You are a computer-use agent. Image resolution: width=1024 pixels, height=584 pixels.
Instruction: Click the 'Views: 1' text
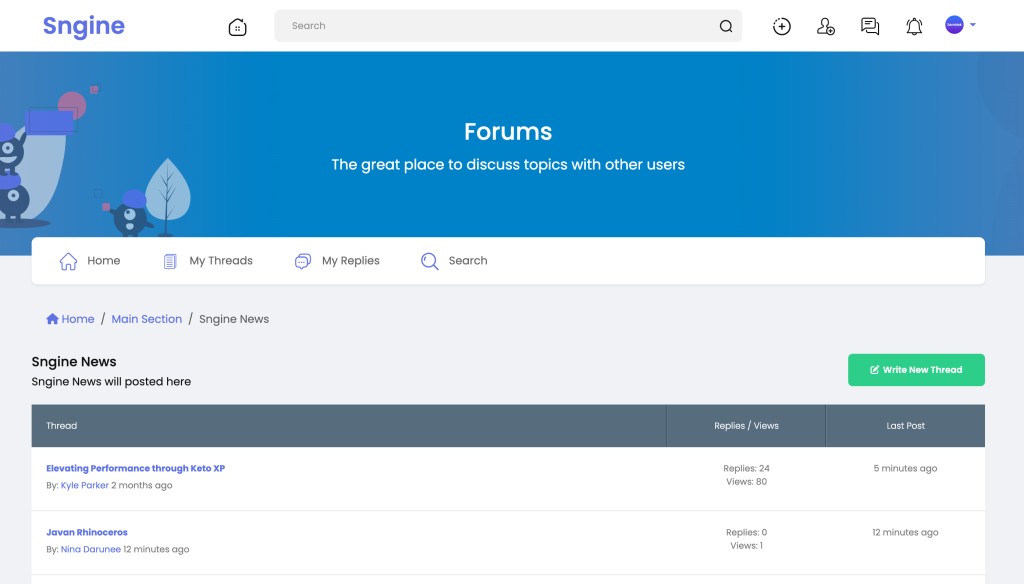pos(746,545)
